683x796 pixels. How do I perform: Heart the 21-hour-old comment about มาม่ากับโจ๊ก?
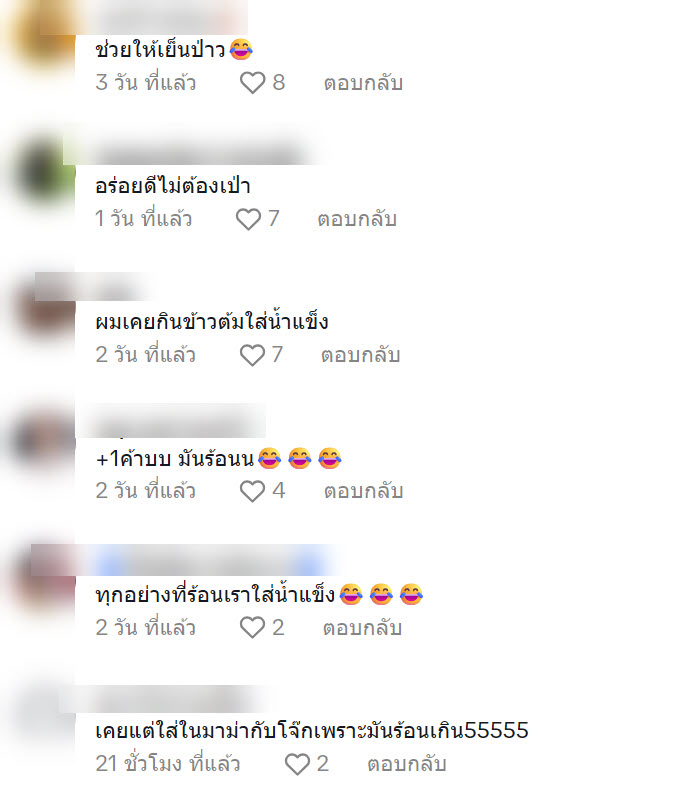point(297,764)
